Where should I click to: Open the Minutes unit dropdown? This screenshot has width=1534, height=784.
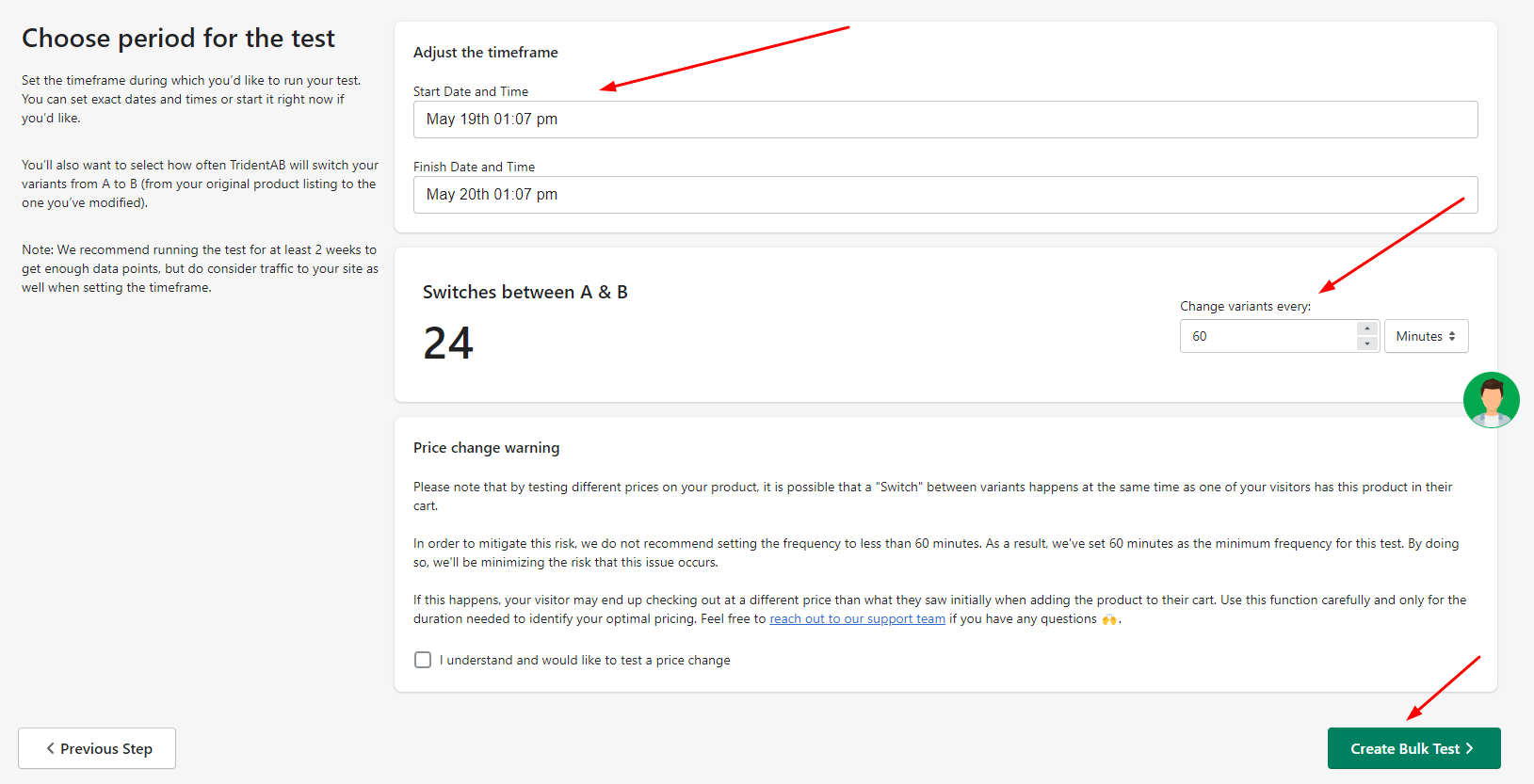point(1426,336)
